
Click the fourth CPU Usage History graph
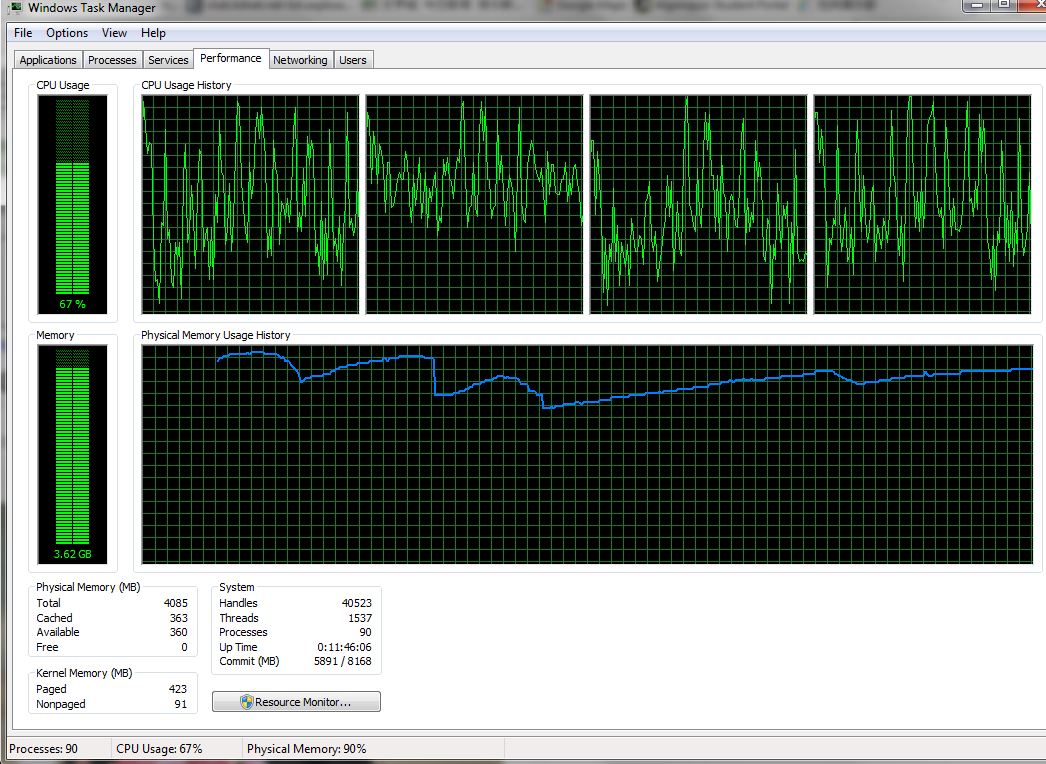coord(922,205)
